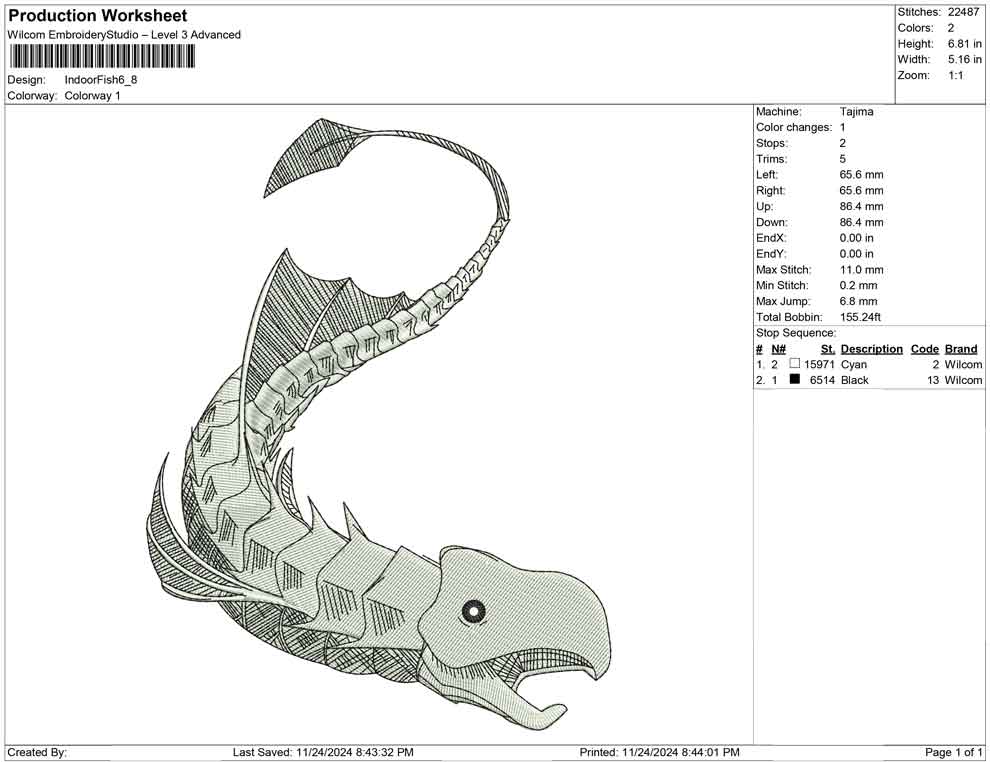This screenshot has width=990, height=762.
Task: Click the Colors value 2
Action: [x=951, y=28]
